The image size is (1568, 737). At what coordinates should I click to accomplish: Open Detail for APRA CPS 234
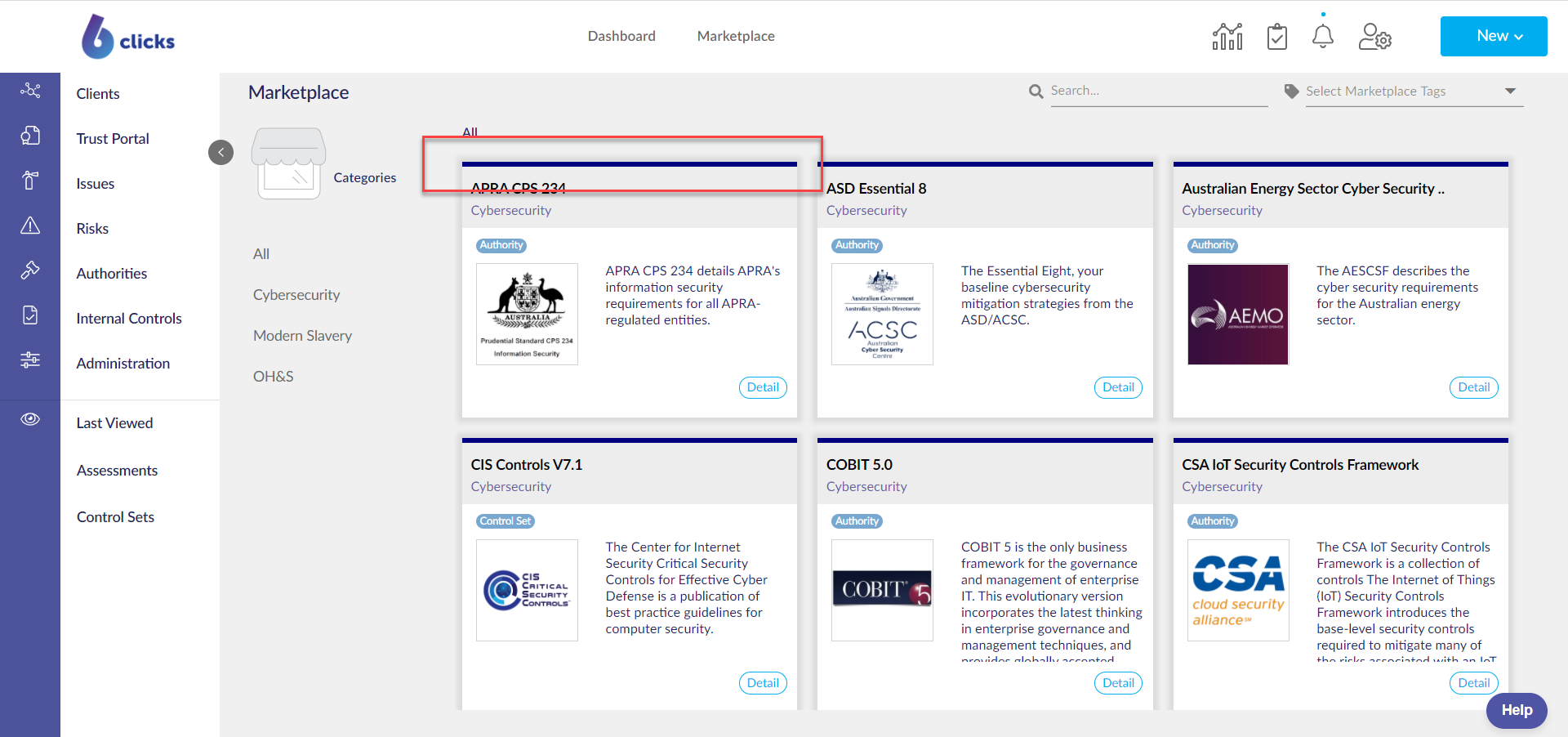(763, 387)
